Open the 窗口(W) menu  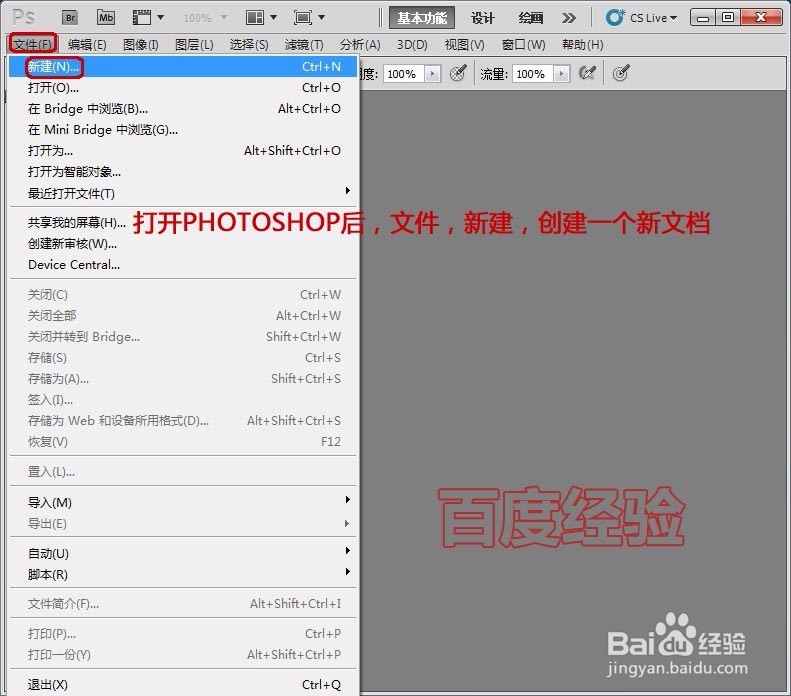(523, 44)
